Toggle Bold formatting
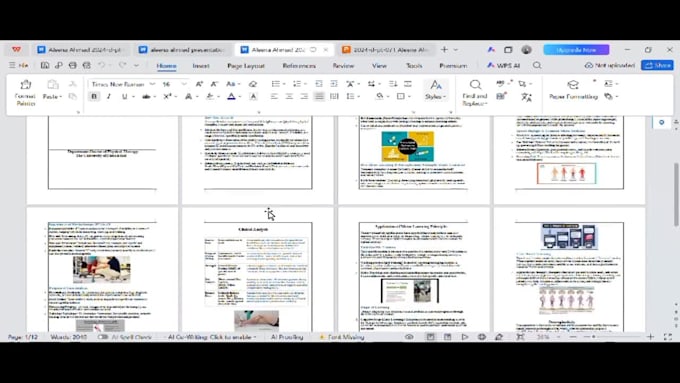Screen dimensions: 680x383 (x=94, y=96)
